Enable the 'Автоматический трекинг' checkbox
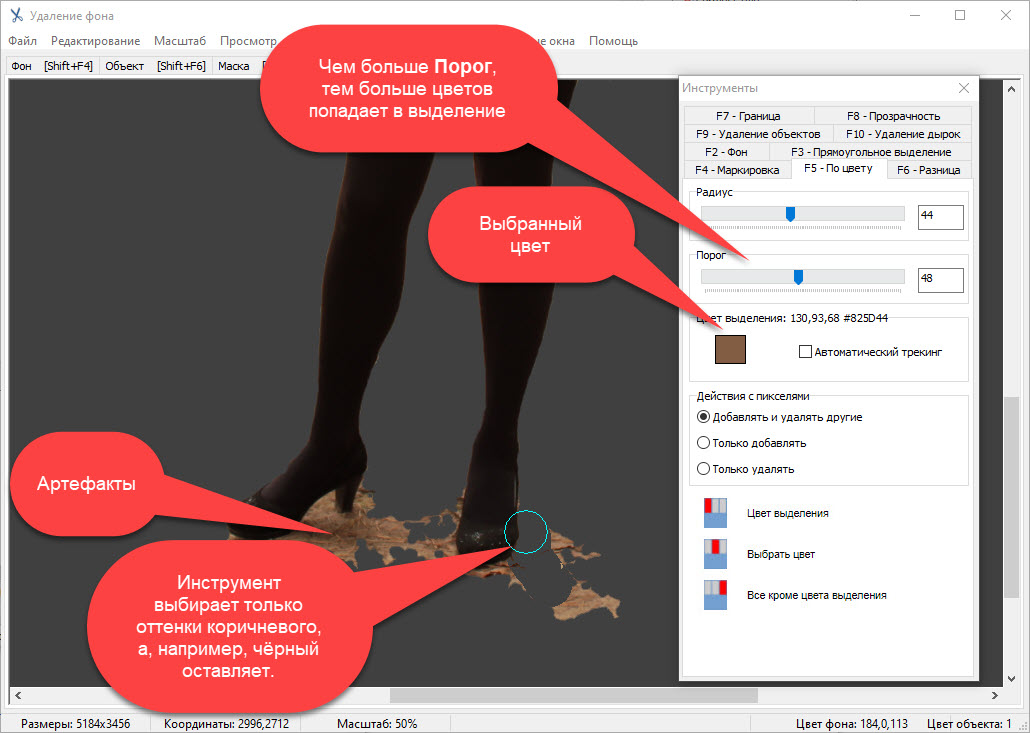Image resolution: width=1030 pixels, height=733 pixels. tap(805, 352)
